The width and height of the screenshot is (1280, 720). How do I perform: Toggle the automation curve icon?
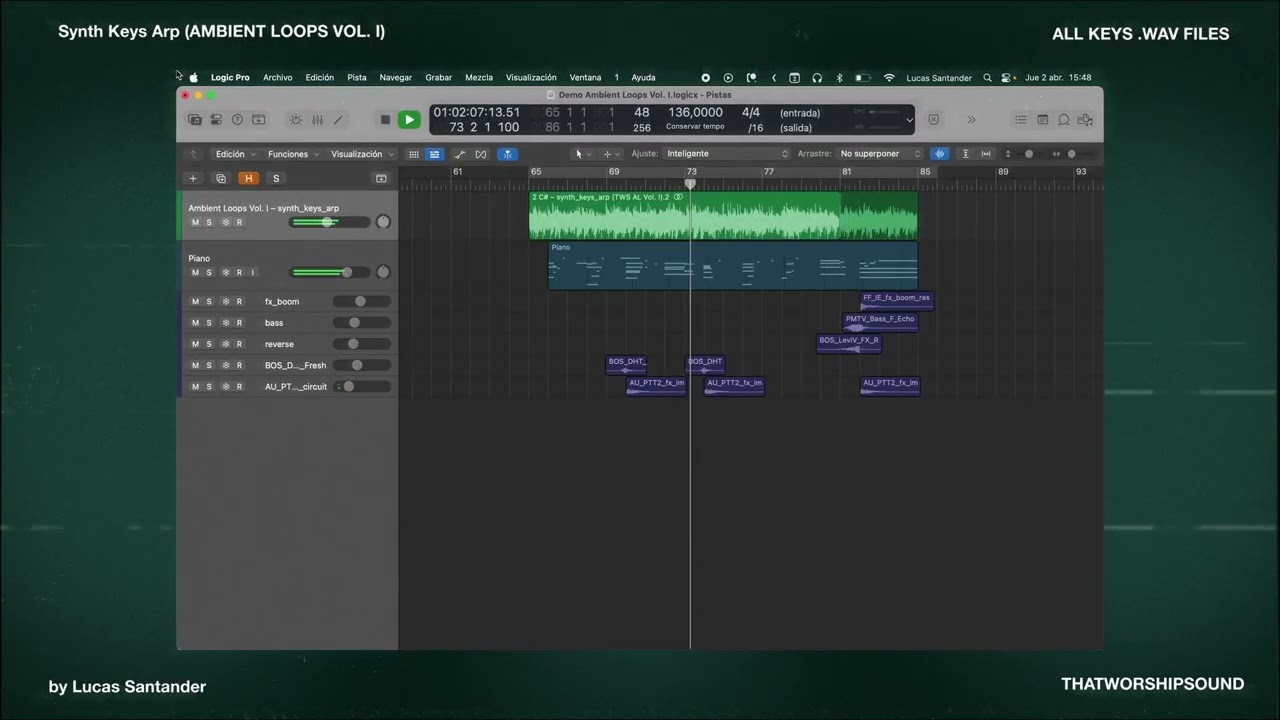[459, 154]
